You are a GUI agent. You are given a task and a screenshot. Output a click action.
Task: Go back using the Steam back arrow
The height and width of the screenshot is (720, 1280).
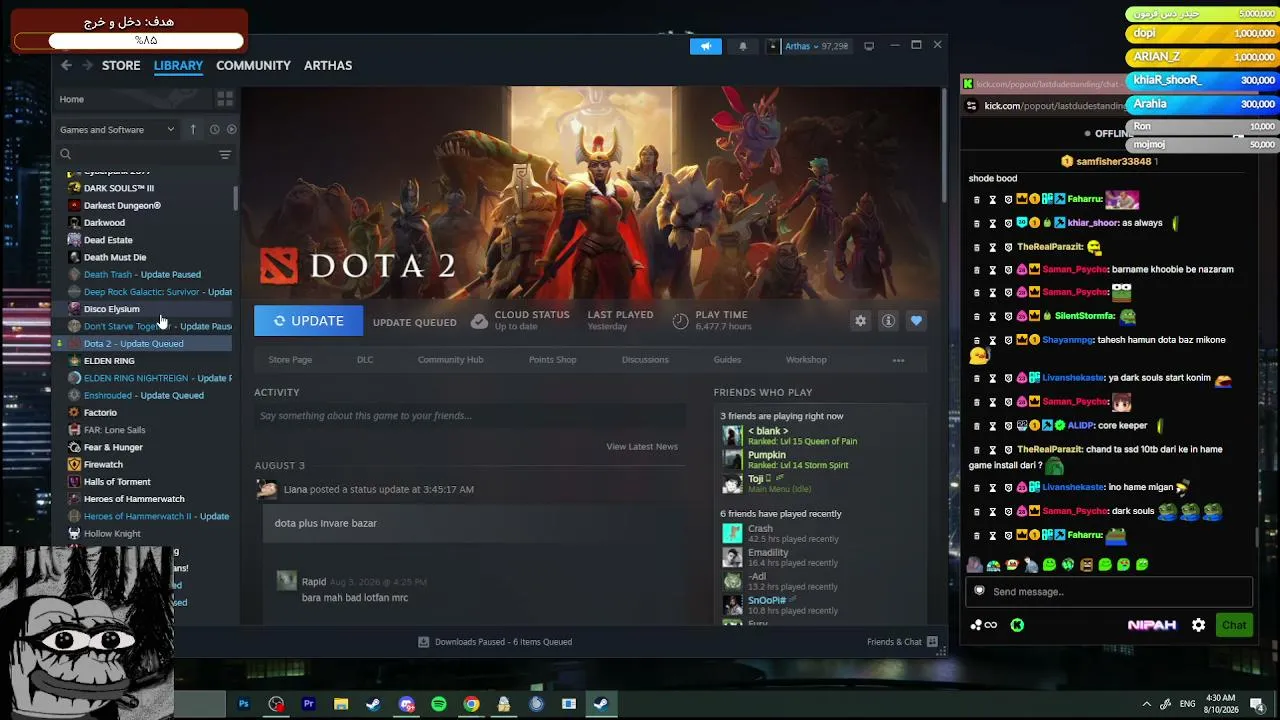click(66, 65)
